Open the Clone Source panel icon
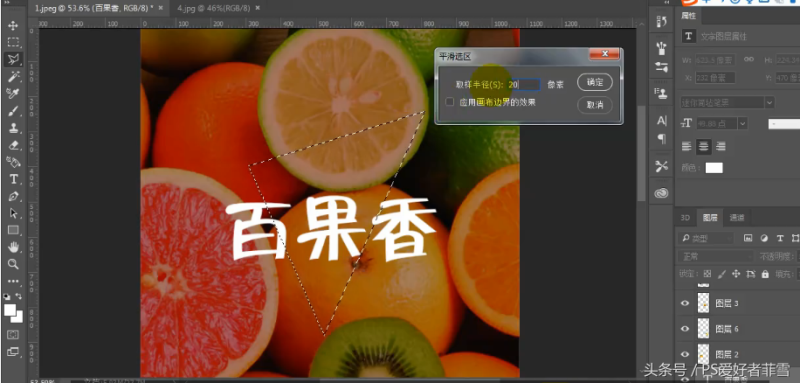 pos(662,93)
